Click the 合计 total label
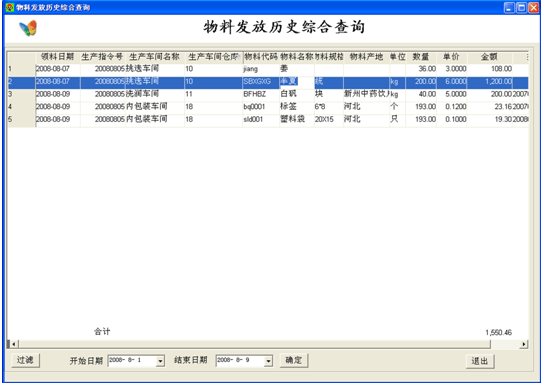 (102, 332)
